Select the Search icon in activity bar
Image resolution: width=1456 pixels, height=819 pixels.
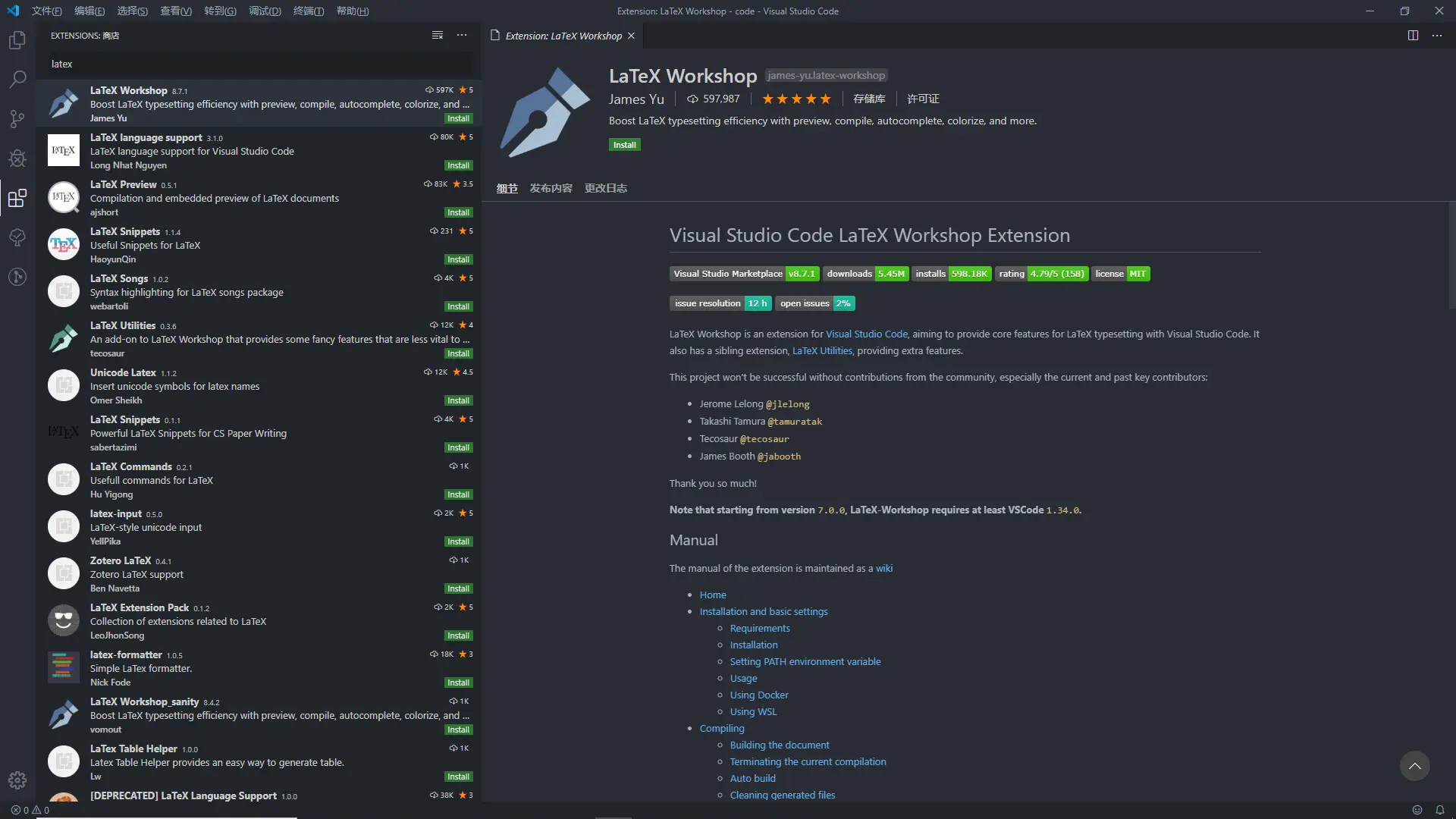coord(17,80)
